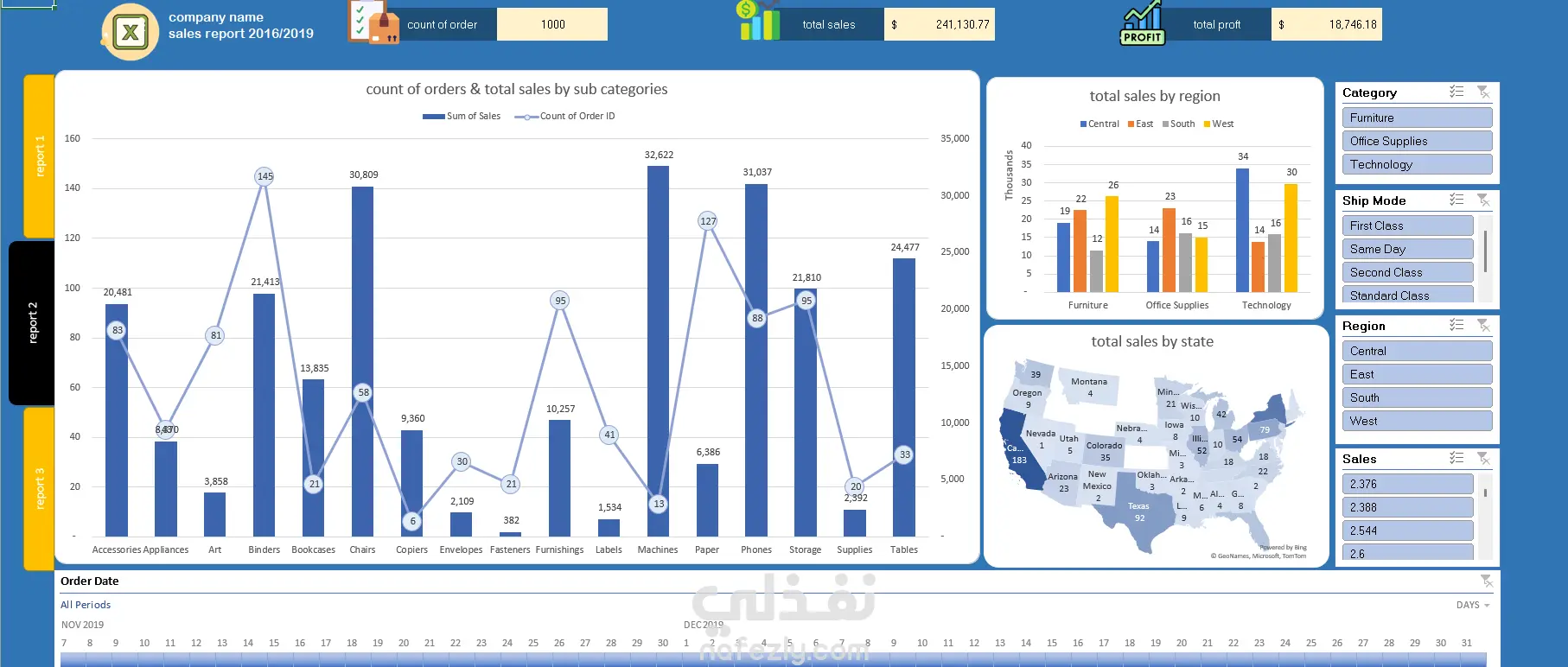1568x667 pixels.
Task: Filter by Central region
Action: [x=1417, y=351]
